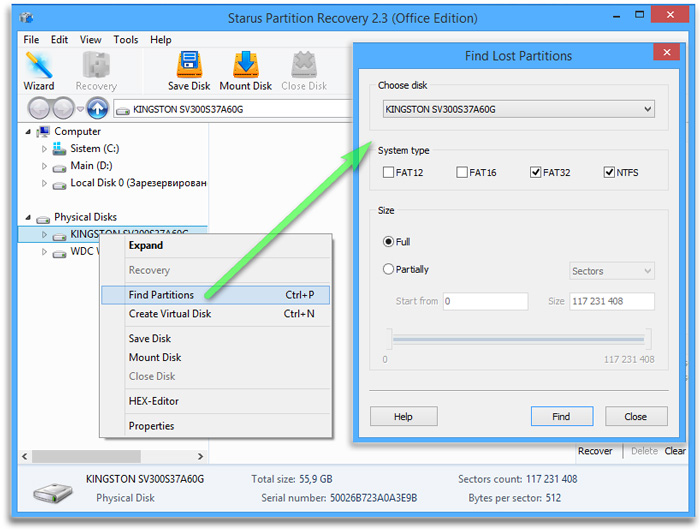
Task: Click the Size input field
Action: pos(612,301)
